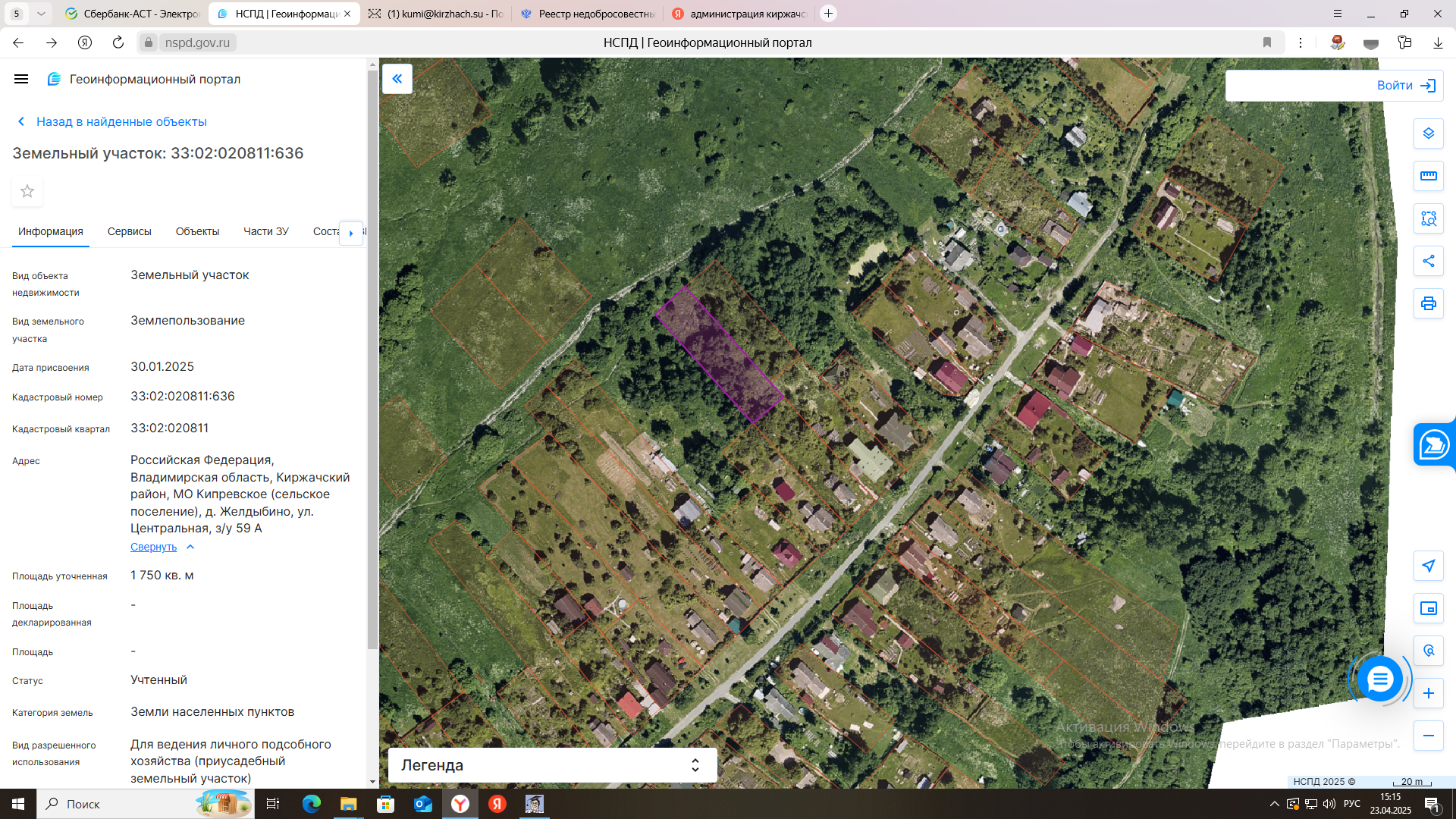Screen dimensions: 1456x819
Task: Activate the area selection search tool
Action: tap(1428, 218)
